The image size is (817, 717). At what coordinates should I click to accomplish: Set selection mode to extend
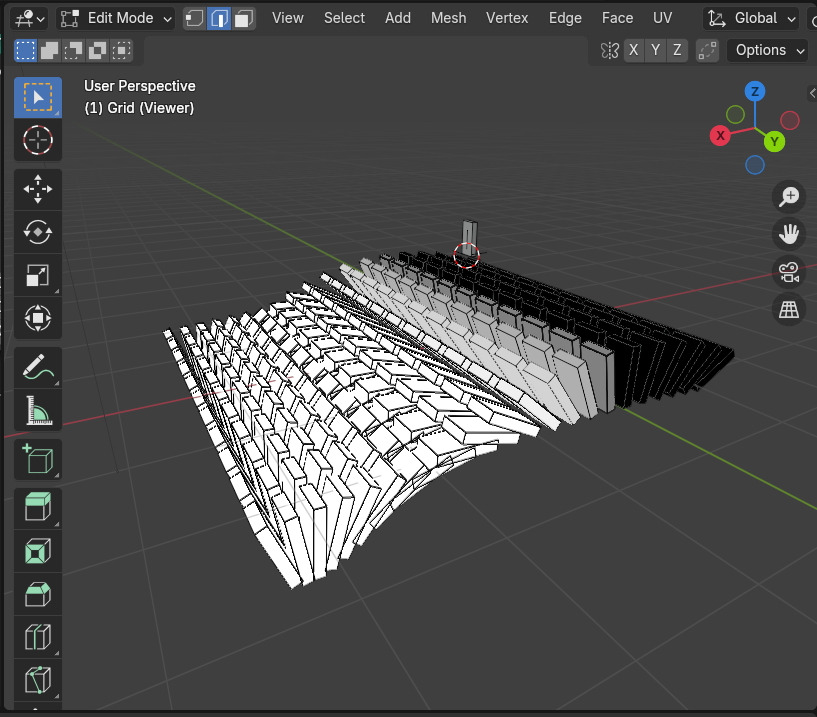tap(49, 51)
